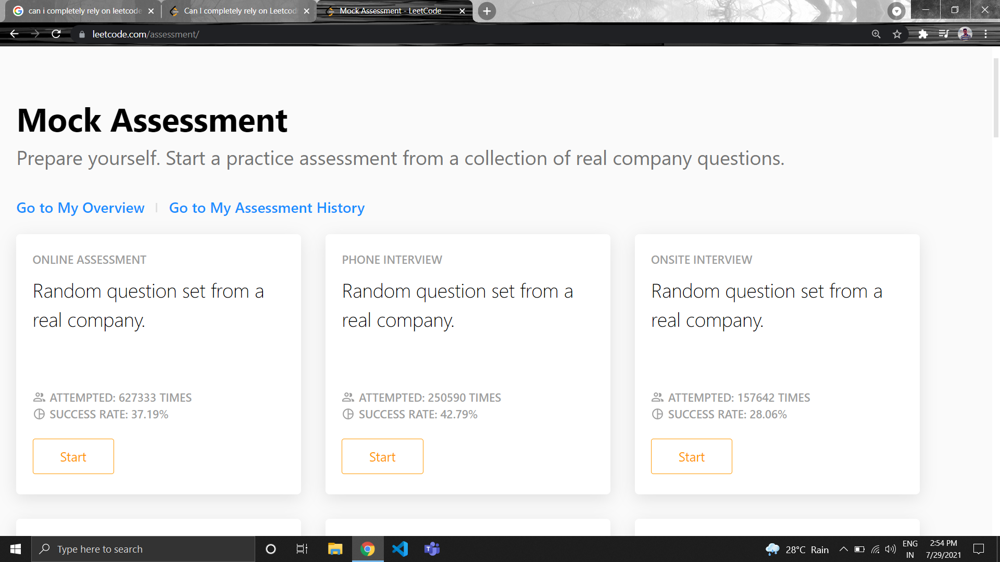This screenshot has width=1000, height=562.
Task: Open File Explorer from taskbar
Action: pos(335,549)
